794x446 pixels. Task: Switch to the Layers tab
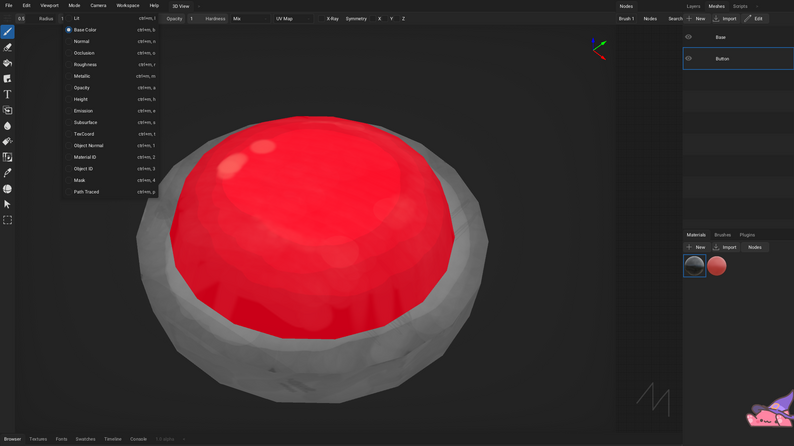(693, 7)
